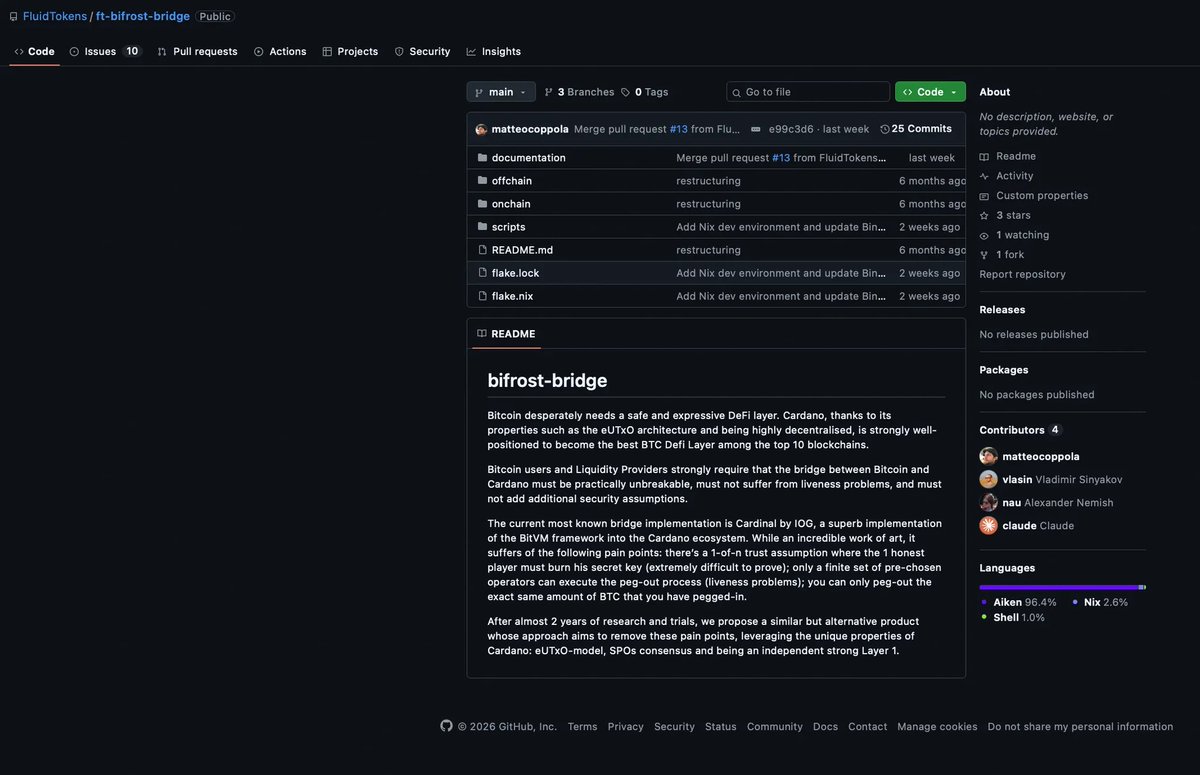1200x775 pixels.
Task: Click the matteocoppola avatar in the commit bar
Action: point(482,129)
